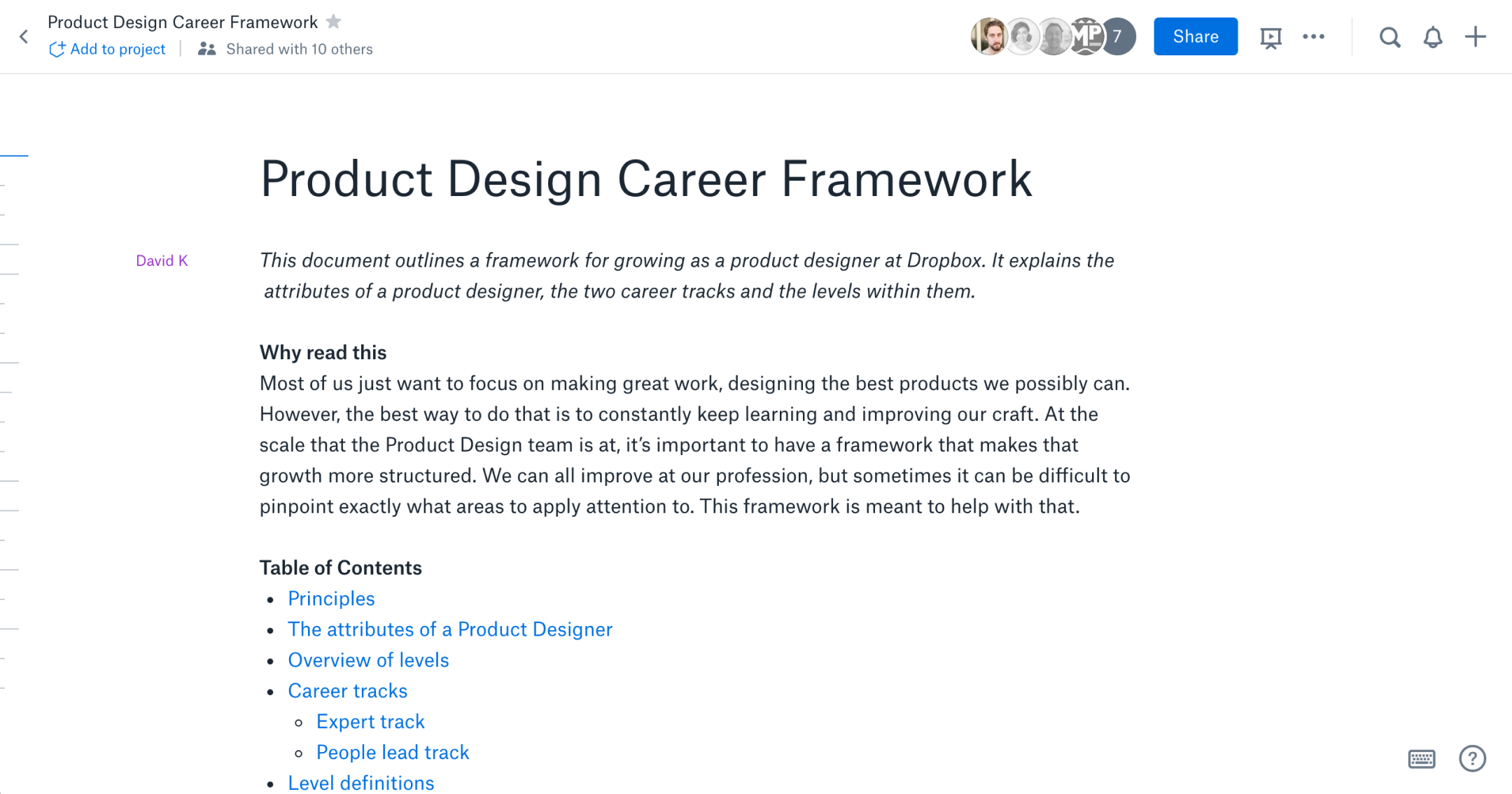Select the top outline marker in left sidebar
This screenshot has width=1512, height=794.
[x=14, y=155]
